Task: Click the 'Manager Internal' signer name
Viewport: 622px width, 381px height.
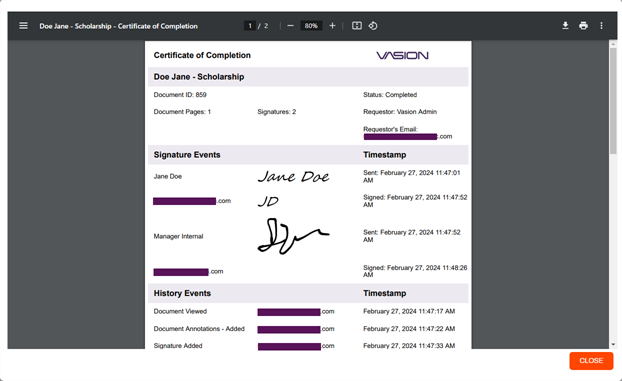Action: click(x=178, y=237)
